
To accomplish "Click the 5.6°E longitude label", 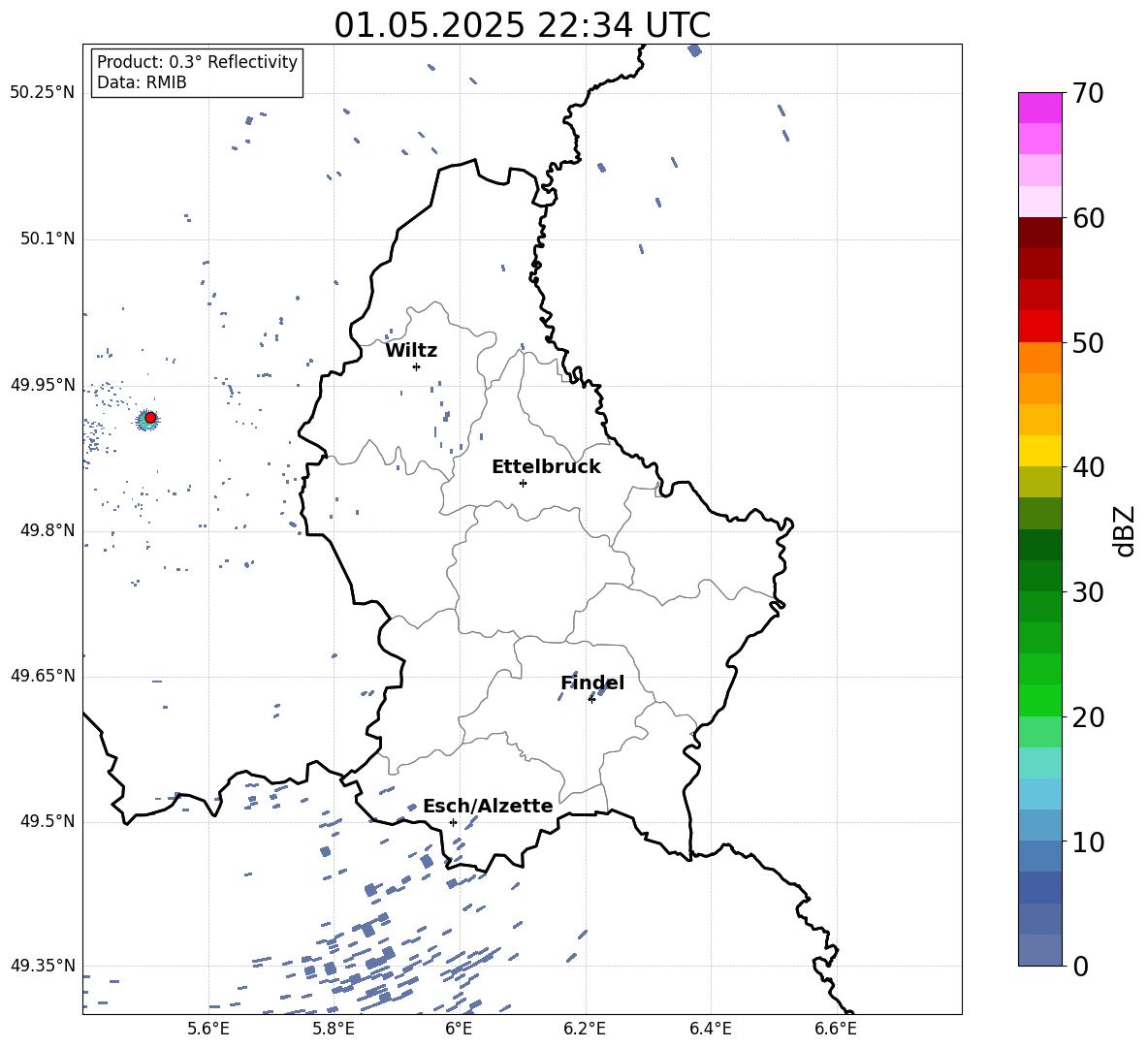I will click(x=208, y=1029).
